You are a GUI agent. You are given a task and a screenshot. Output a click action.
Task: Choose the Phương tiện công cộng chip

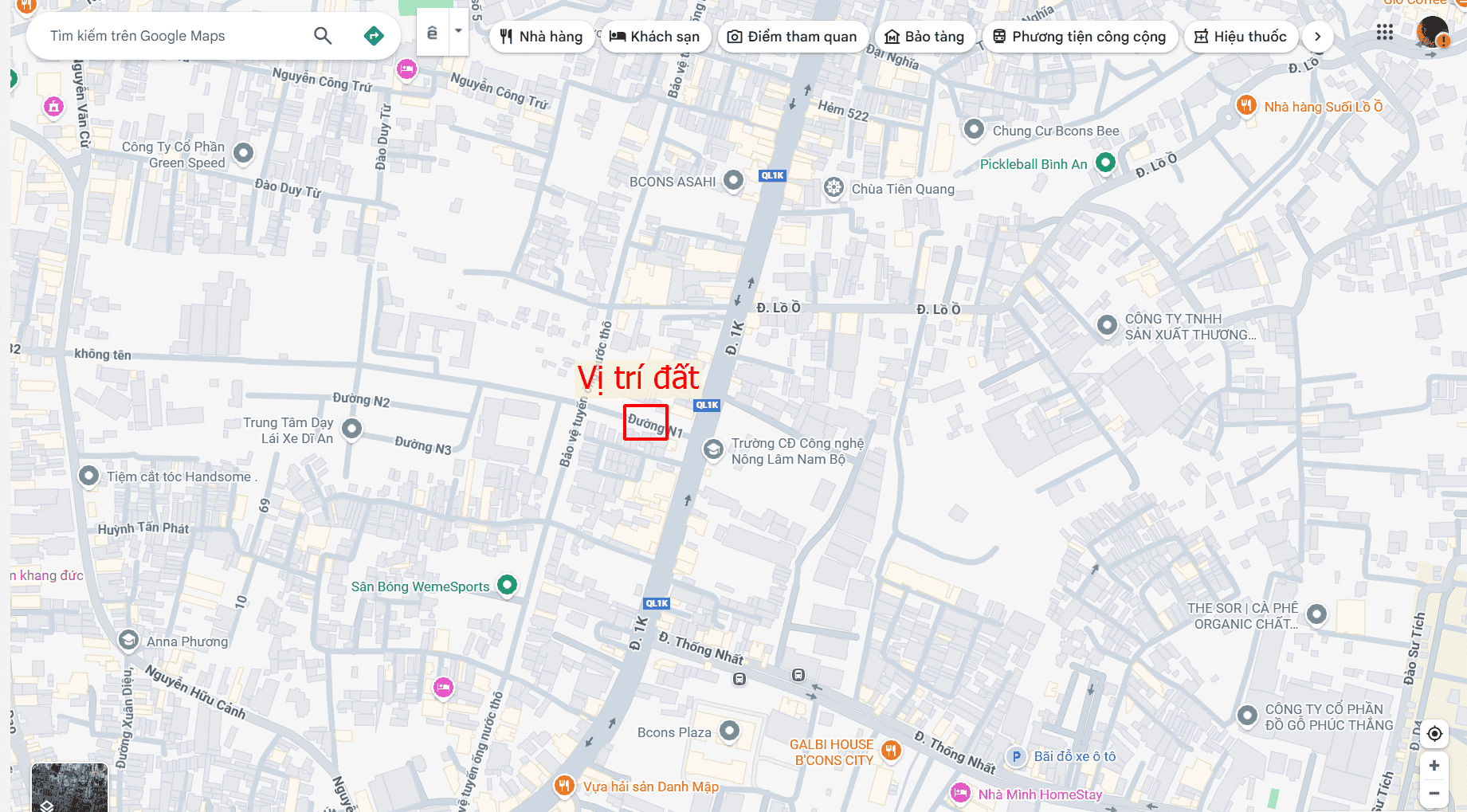click(x=1080, y=37)
